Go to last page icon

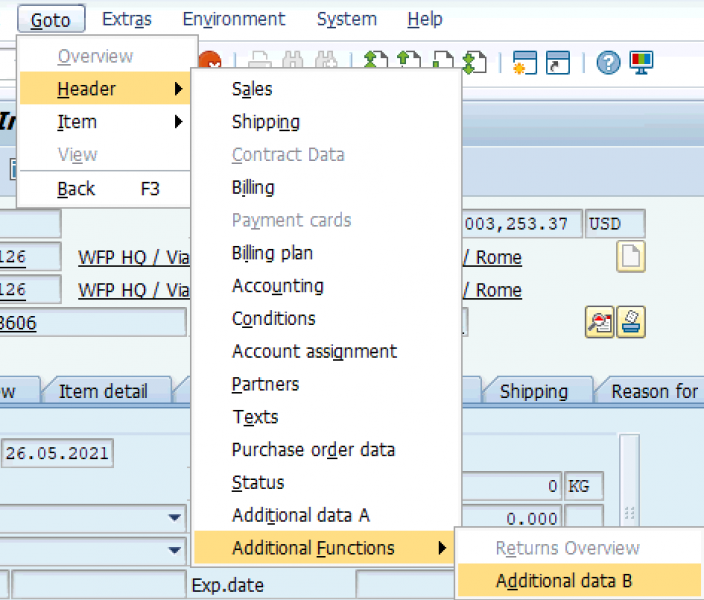pyautogui.click(x=475, y=62)
